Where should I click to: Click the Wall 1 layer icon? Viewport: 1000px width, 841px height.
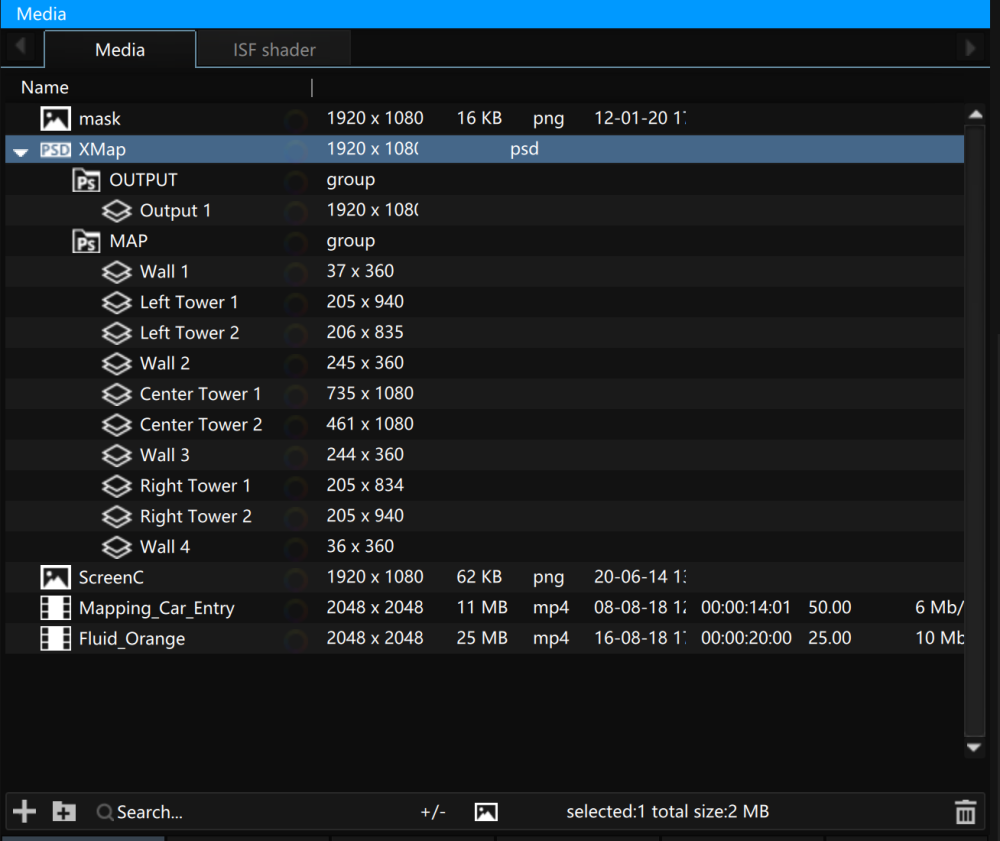(117, 272)
